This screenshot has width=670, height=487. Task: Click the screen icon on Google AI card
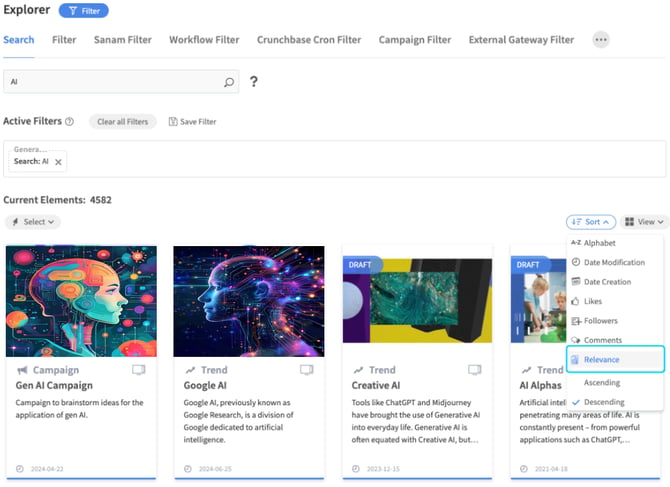306,370
